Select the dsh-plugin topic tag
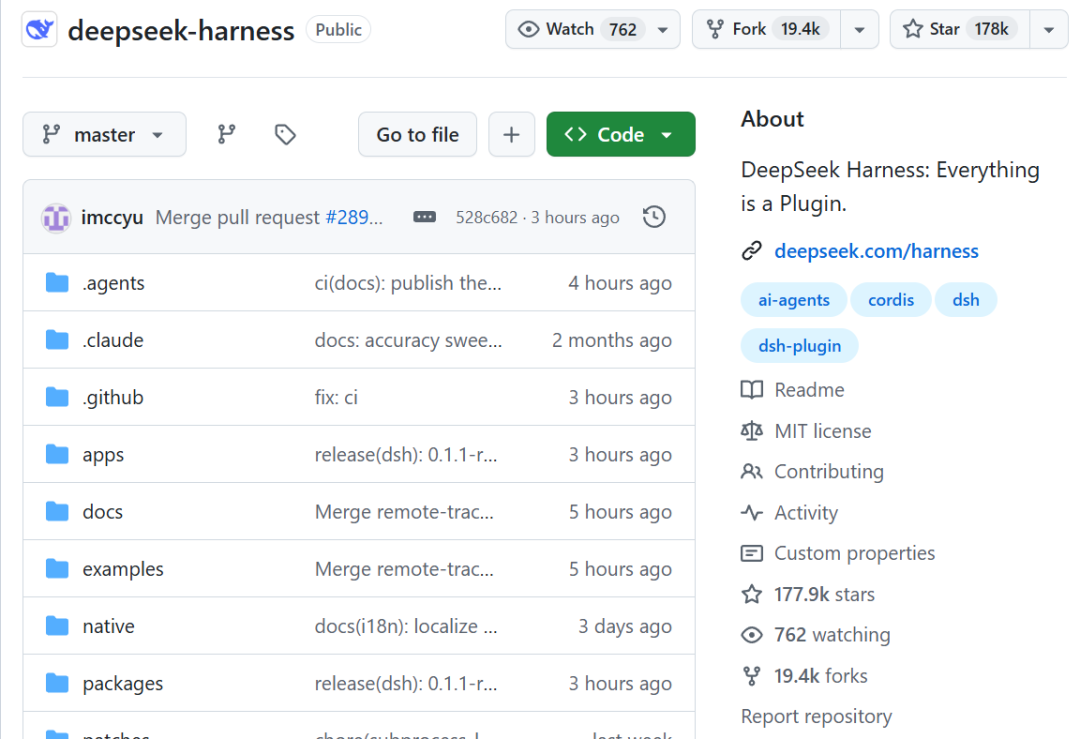The image size is (1080, 739). [800, 346]
